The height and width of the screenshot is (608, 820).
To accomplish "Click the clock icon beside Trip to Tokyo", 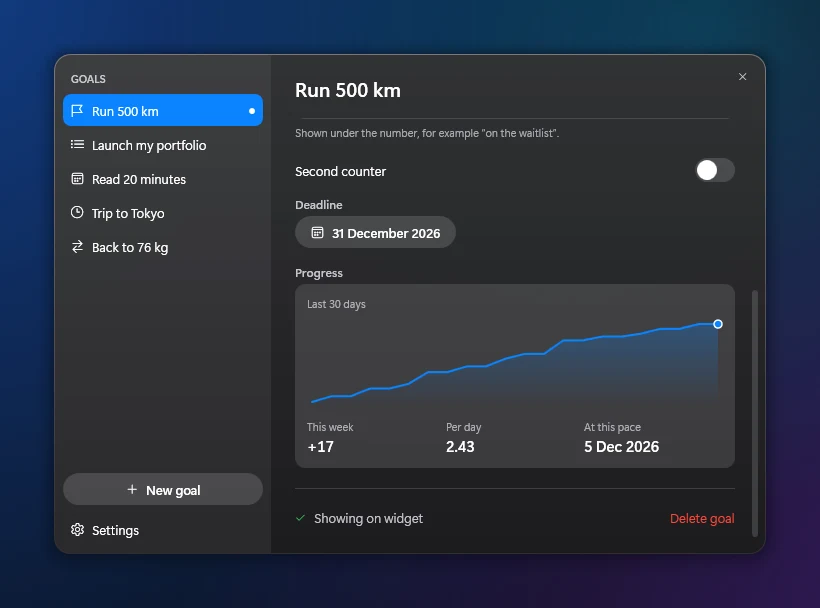I will click(77, 212).
